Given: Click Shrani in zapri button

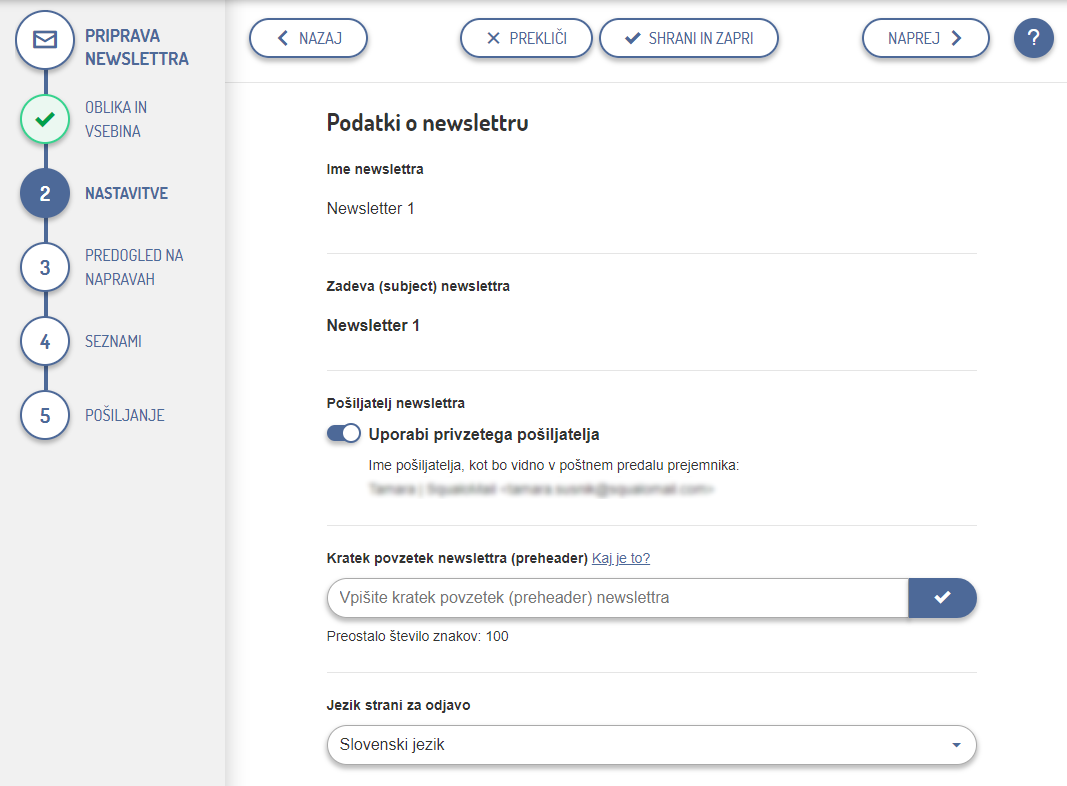Looking at the screenshot, I should coord(688,39).
